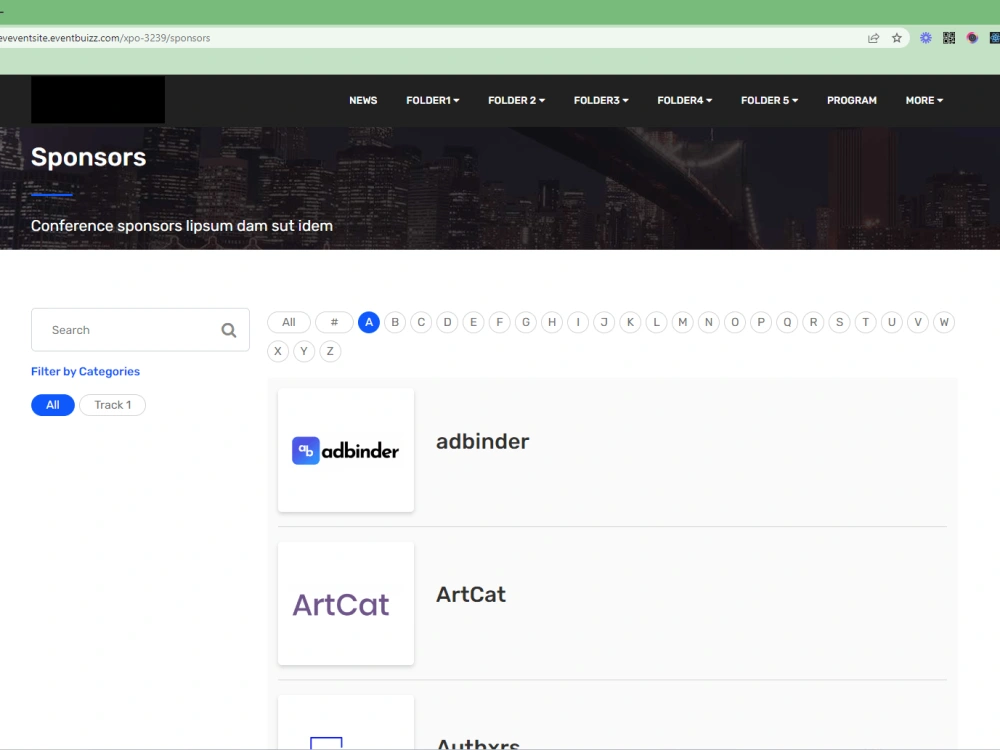Viewport: 1000px width, 750px height.
Task: Open the ArtCat sponsor name link
Action: [471, 594]
